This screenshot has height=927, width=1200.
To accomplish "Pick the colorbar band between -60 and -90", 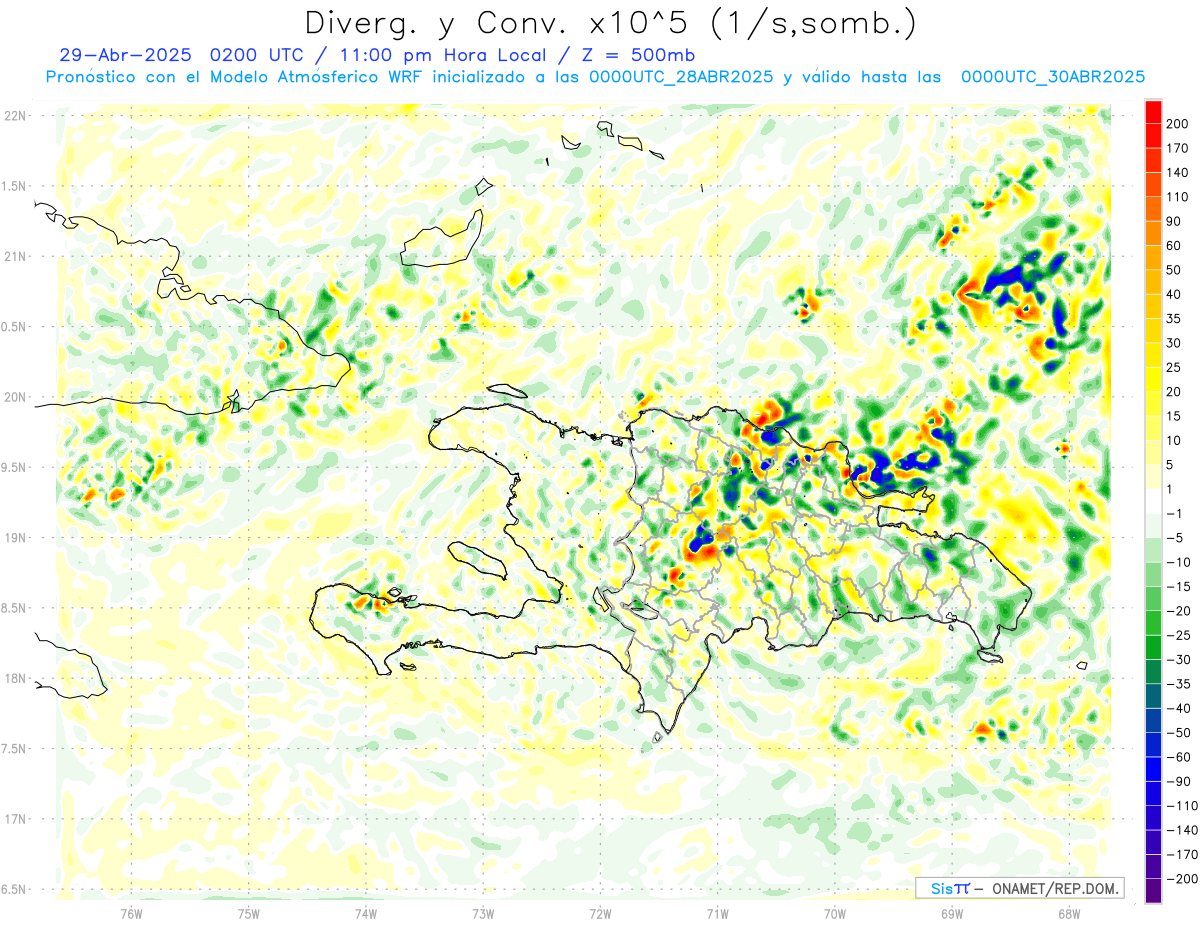I will [x=1154, y=769].
